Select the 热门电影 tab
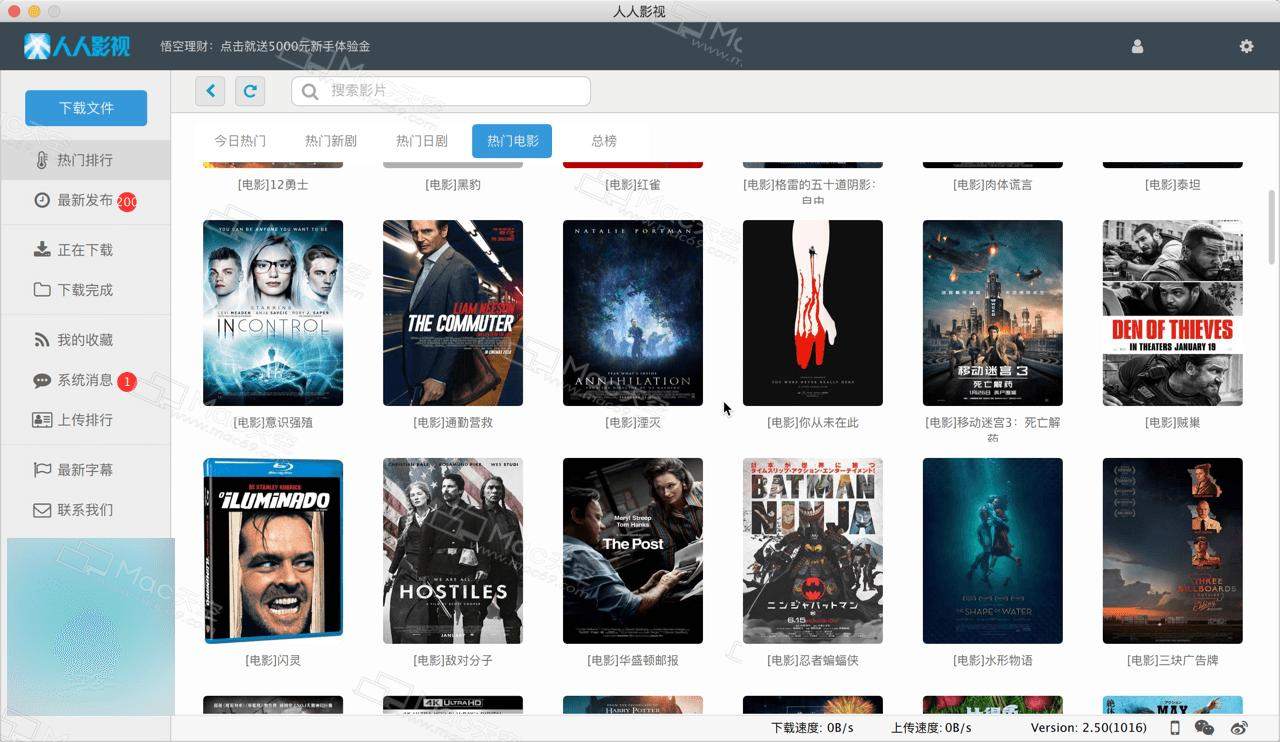 [512, 141]
